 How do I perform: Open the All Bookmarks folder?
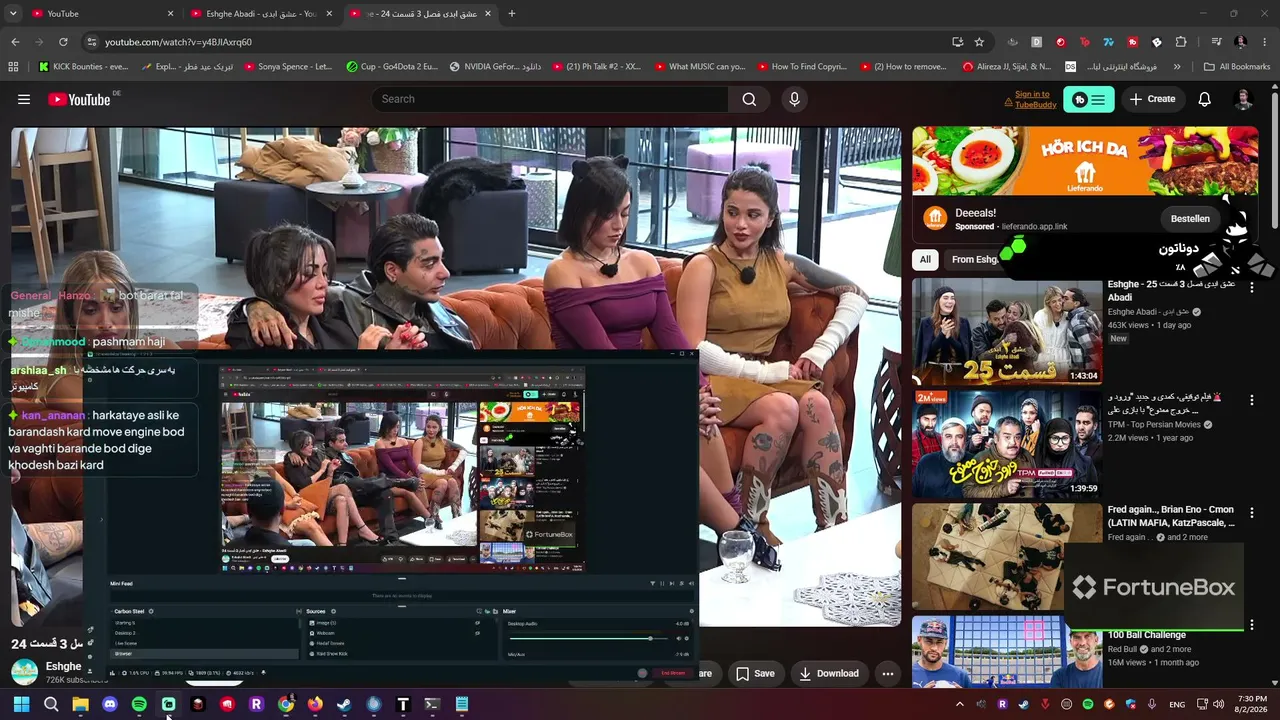(1237, 67)
